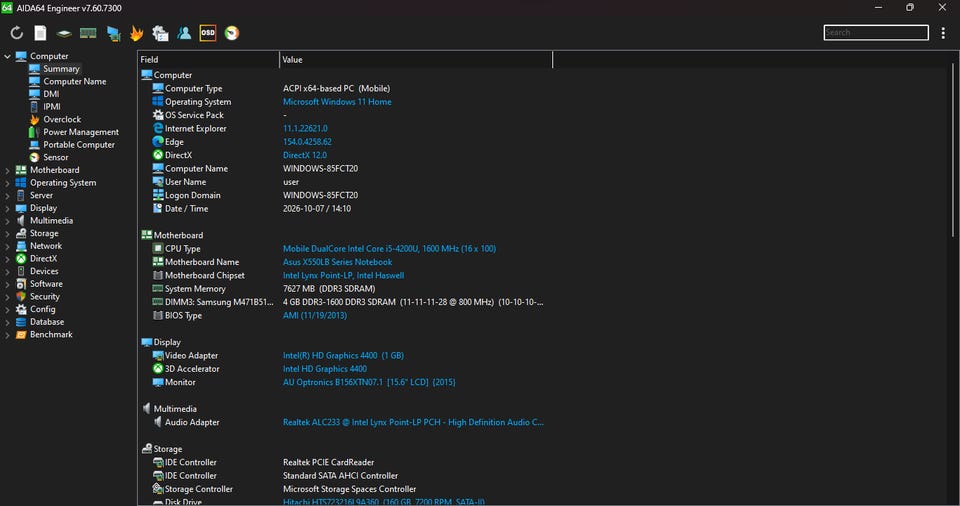The height and width of the screenshot is (506, 960).
Task: Select the DIMM3: Samsung row
Action: pos(346,302)
